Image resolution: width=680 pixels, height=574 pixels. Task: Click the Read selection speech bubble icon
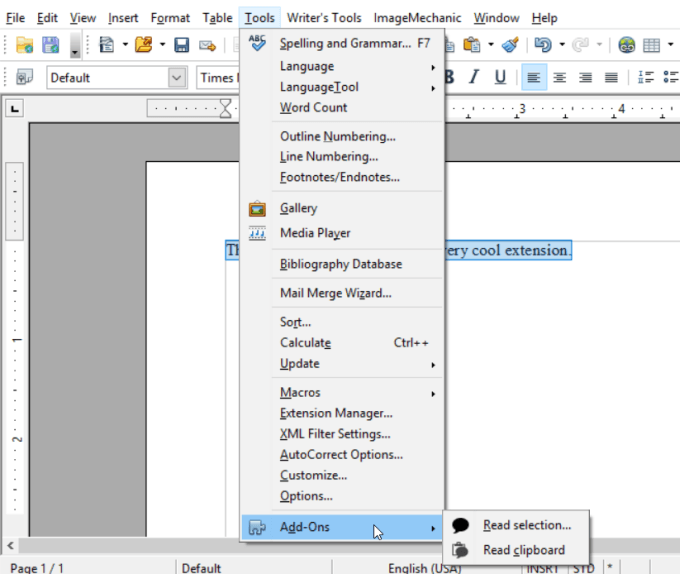point(460,525)
